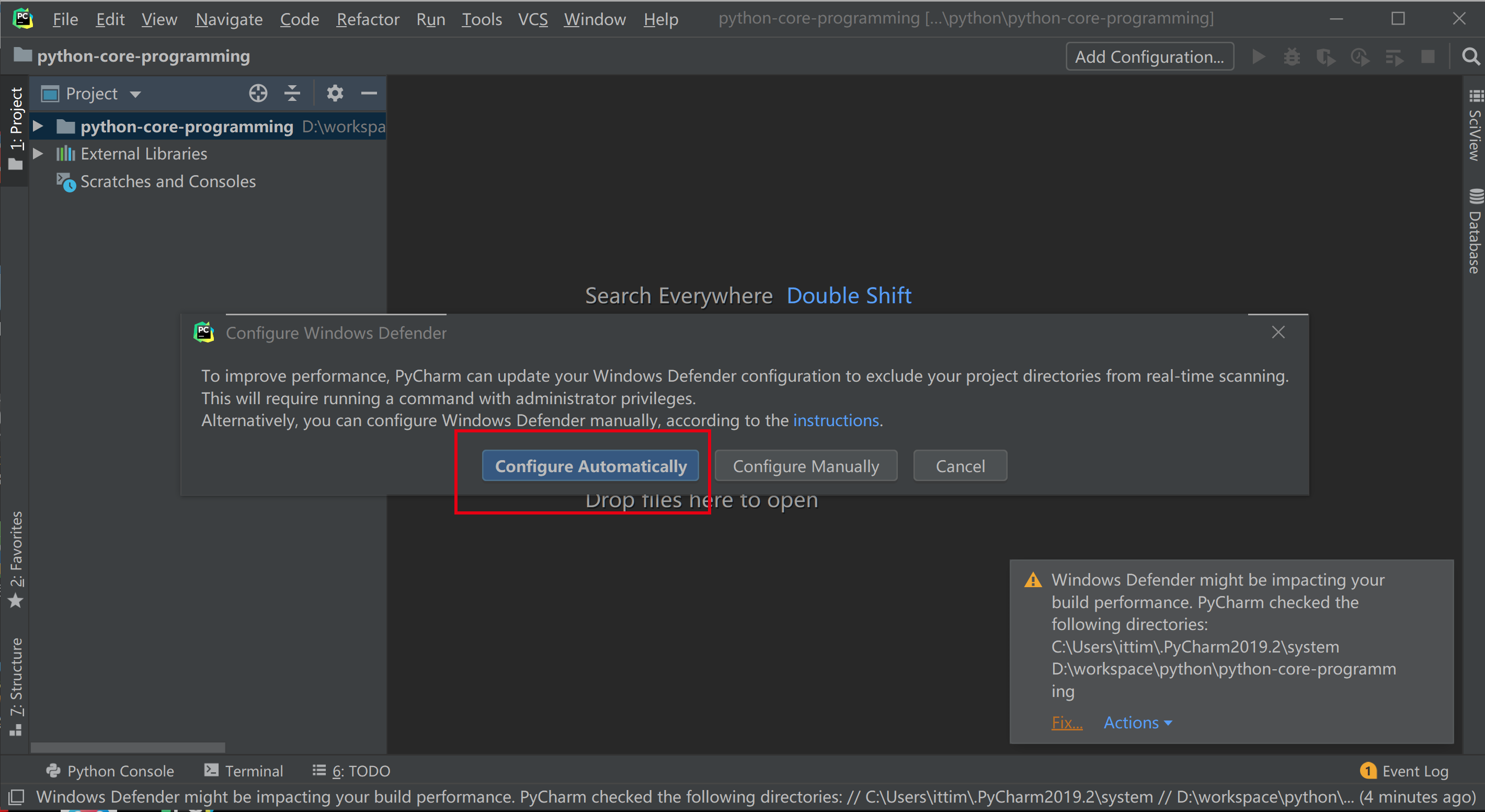Click the Locate target crosshair icon

258,93
